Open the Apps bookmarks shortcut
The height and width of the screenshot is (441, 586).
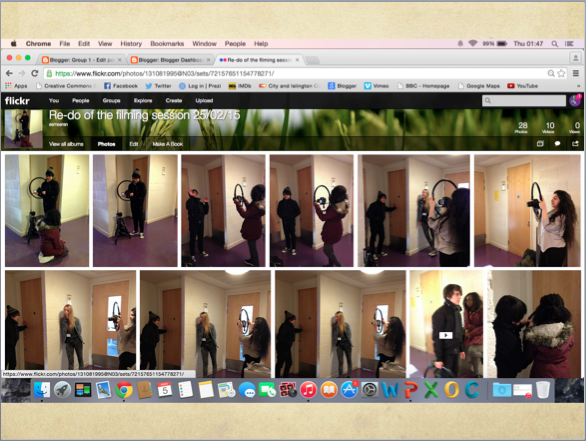pyautogui.click(x=16, y=86)
